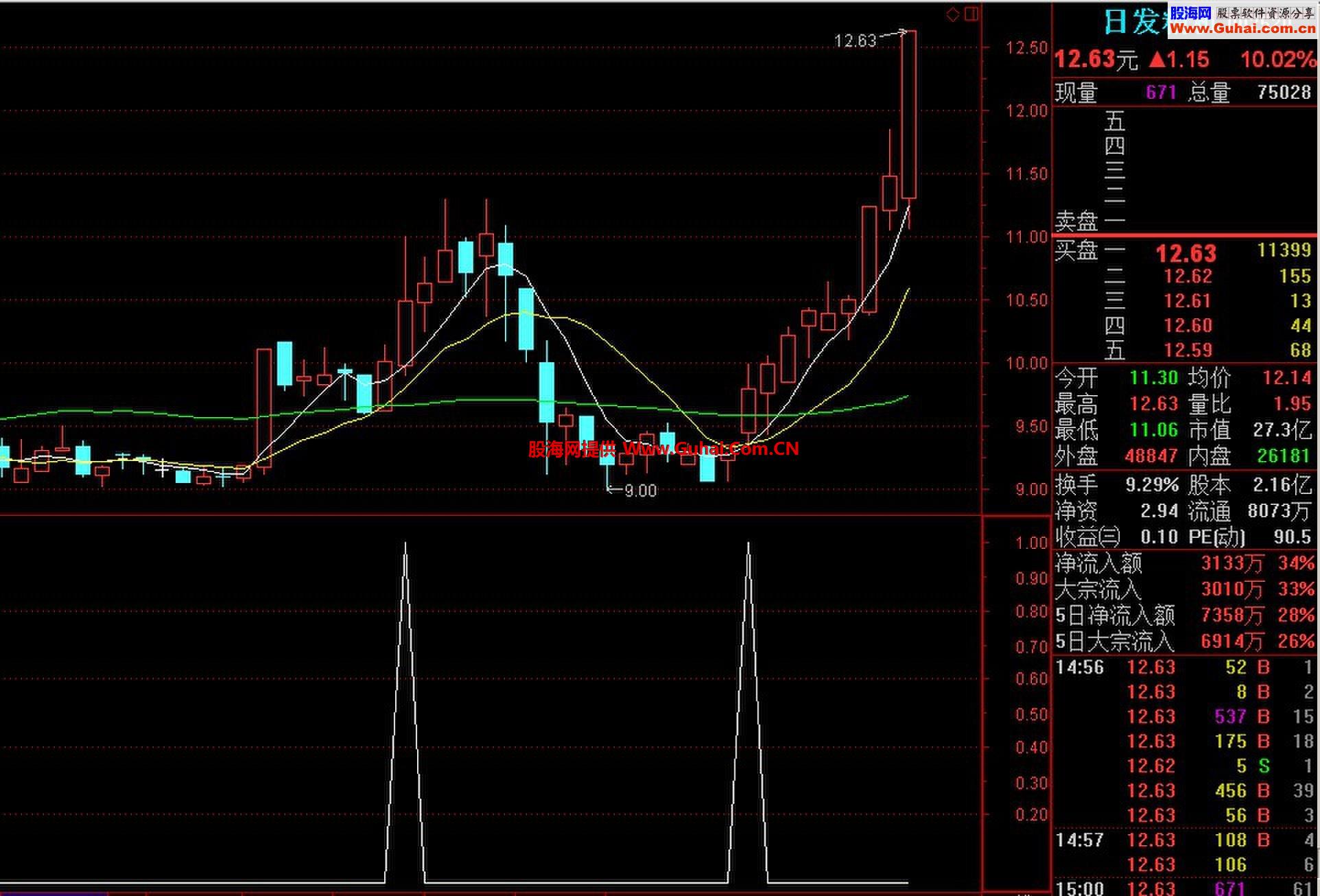1320x896 pixels.
Task: Click the 14:56 trade timestamp
Action: pyautogui.click(x=1080, y=668)
